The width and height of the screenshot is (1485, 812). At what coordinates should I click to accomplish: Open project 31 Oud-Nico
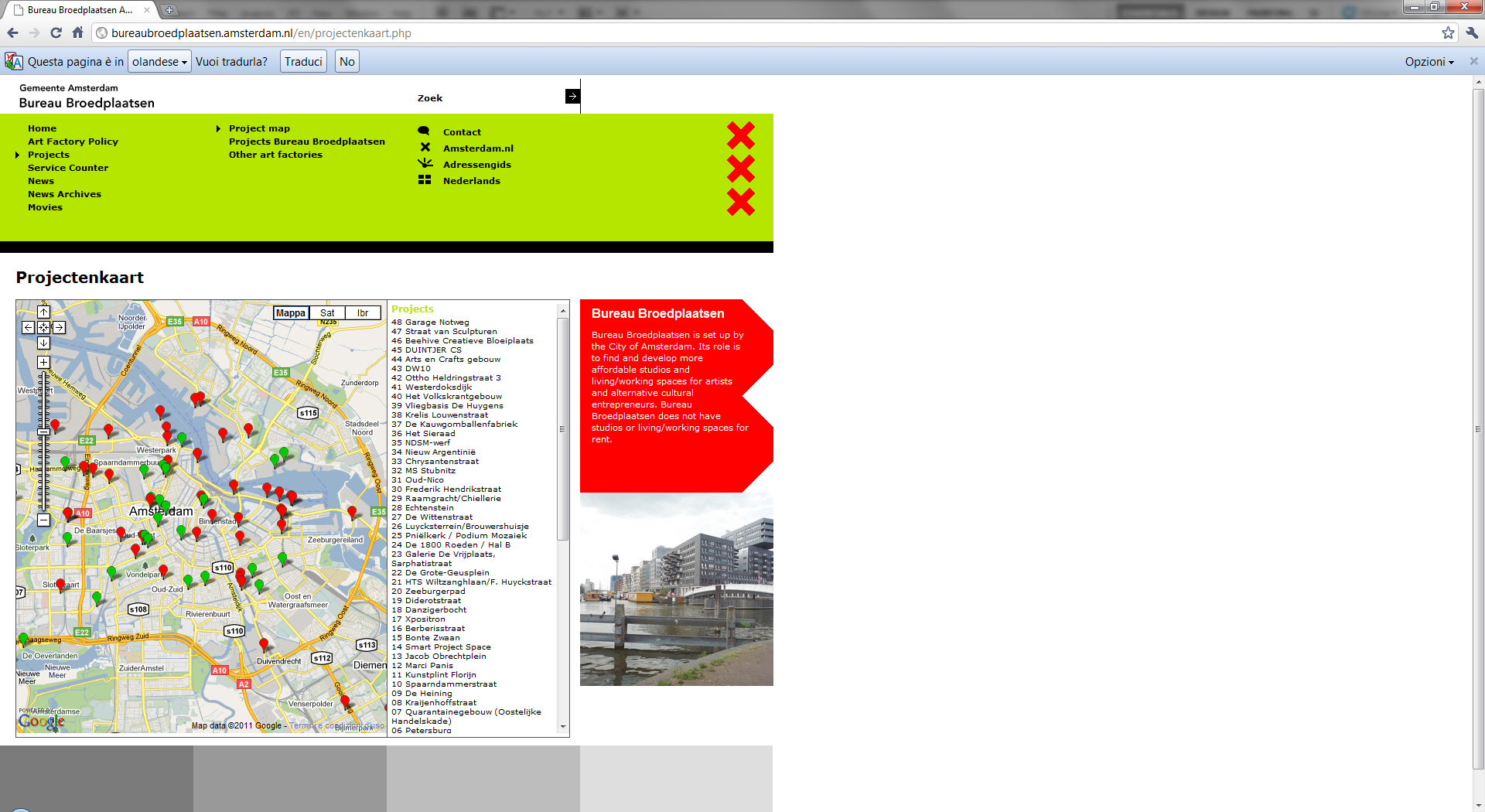coord(418,480)
